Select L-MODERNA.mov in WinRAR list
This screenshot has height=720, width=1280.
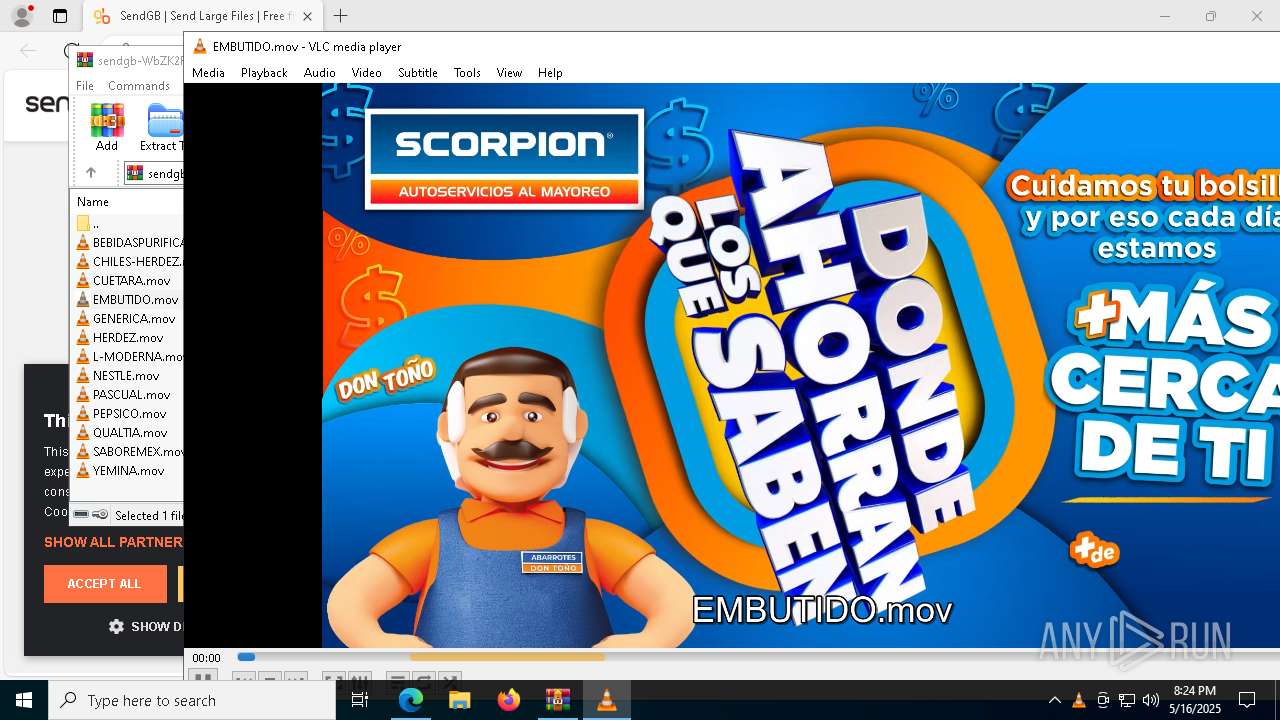tap(130, 356)
